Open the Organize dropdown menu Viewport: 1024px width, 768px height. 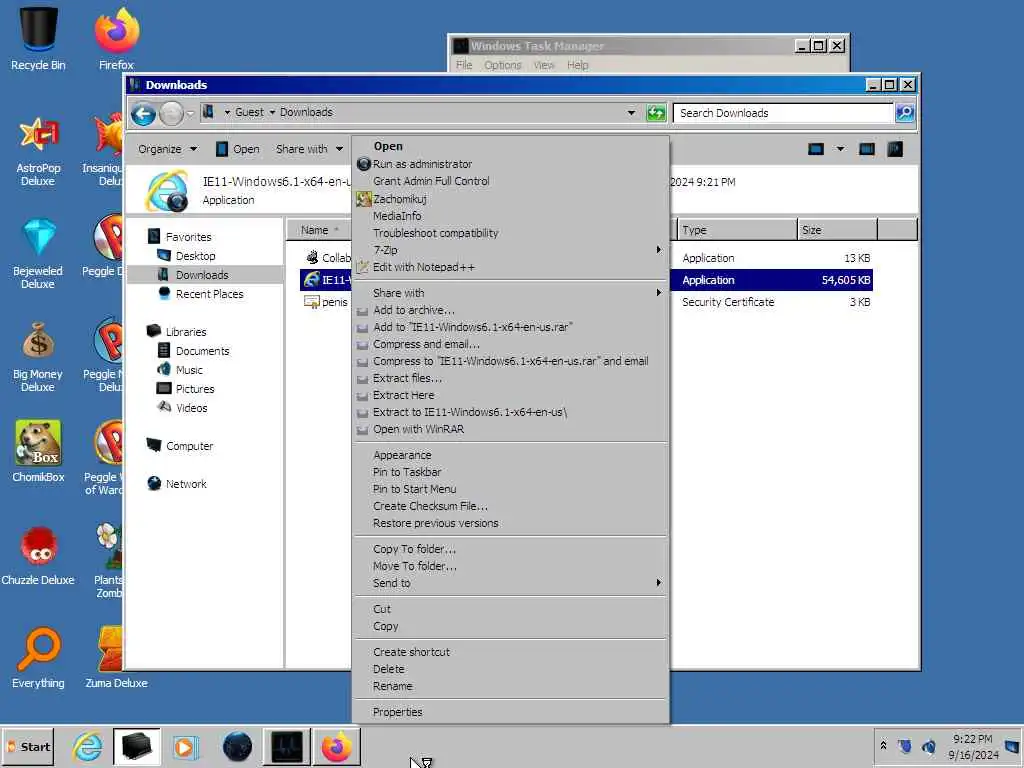[x=167, y=149]
